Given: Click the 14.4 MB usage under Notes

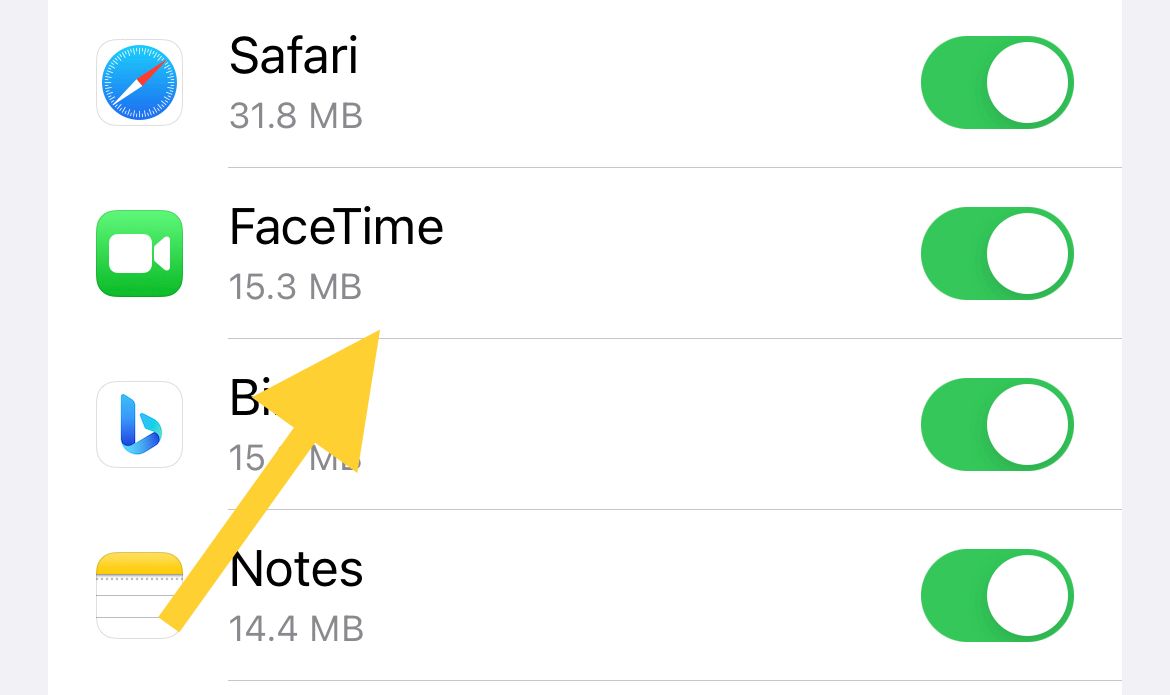Looking at the screenshot, I should 295,629.
